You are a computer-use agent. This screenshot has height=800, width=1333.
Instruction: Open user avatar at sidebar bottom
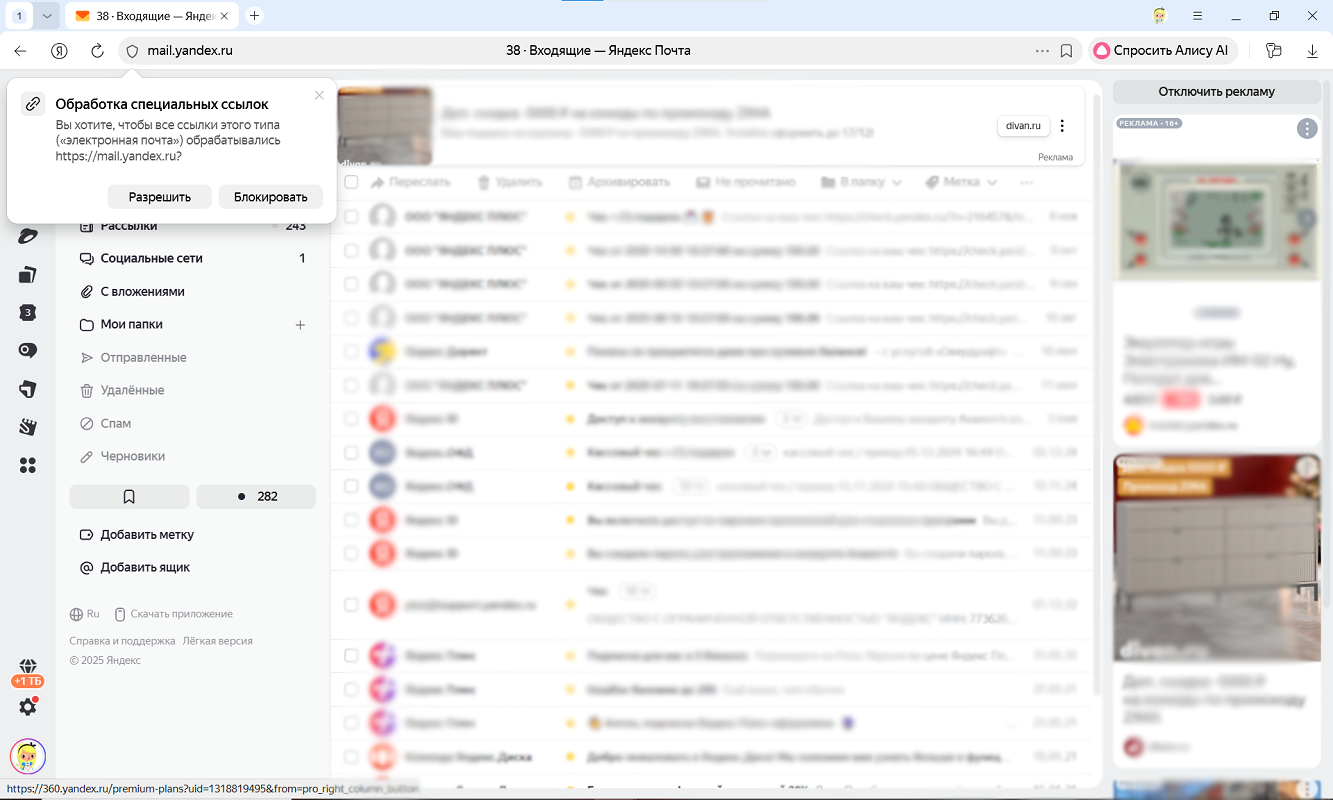[28, 756]
